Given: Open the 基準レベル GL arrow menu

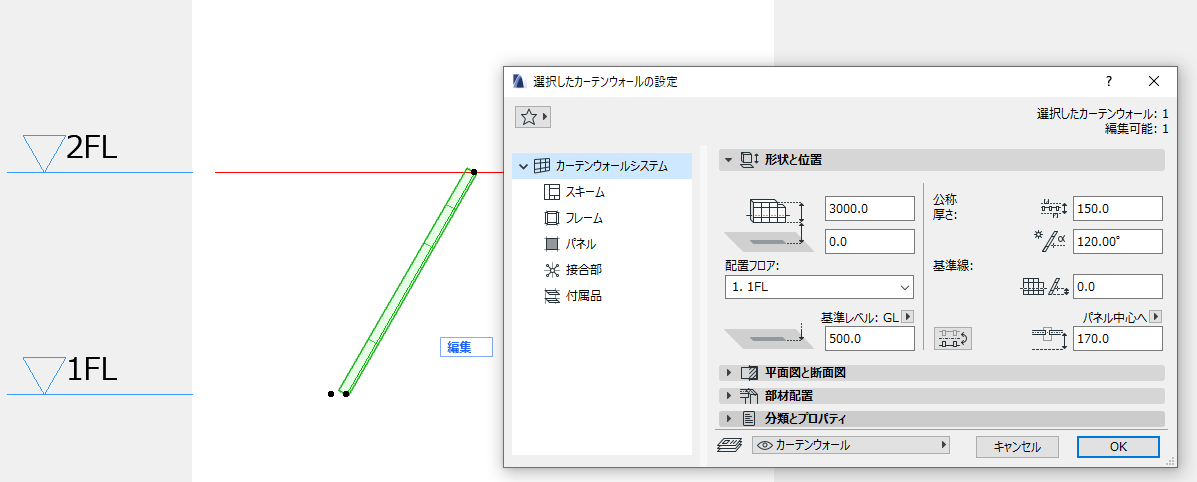Looking at the screenshot, I should [x=908, y=316].
